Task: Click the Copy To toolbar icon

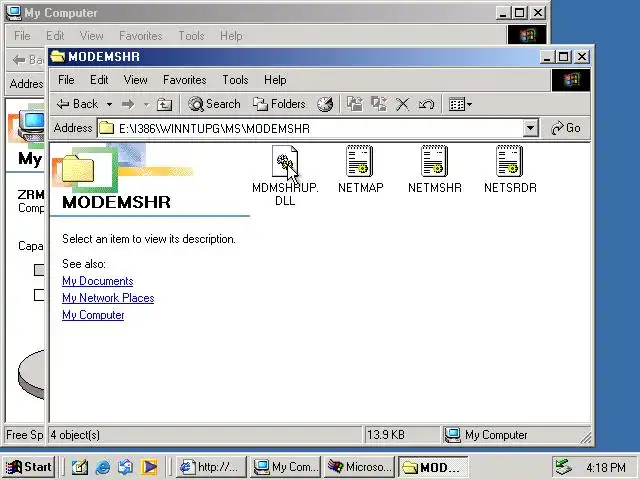Action: pos(379,104)
